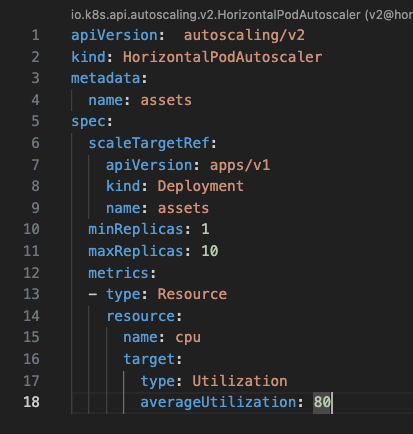Image resolution: width=413 pixels, height=434 pixels.
Task: Click the apps/v1 value
Action: pos(240,165)
